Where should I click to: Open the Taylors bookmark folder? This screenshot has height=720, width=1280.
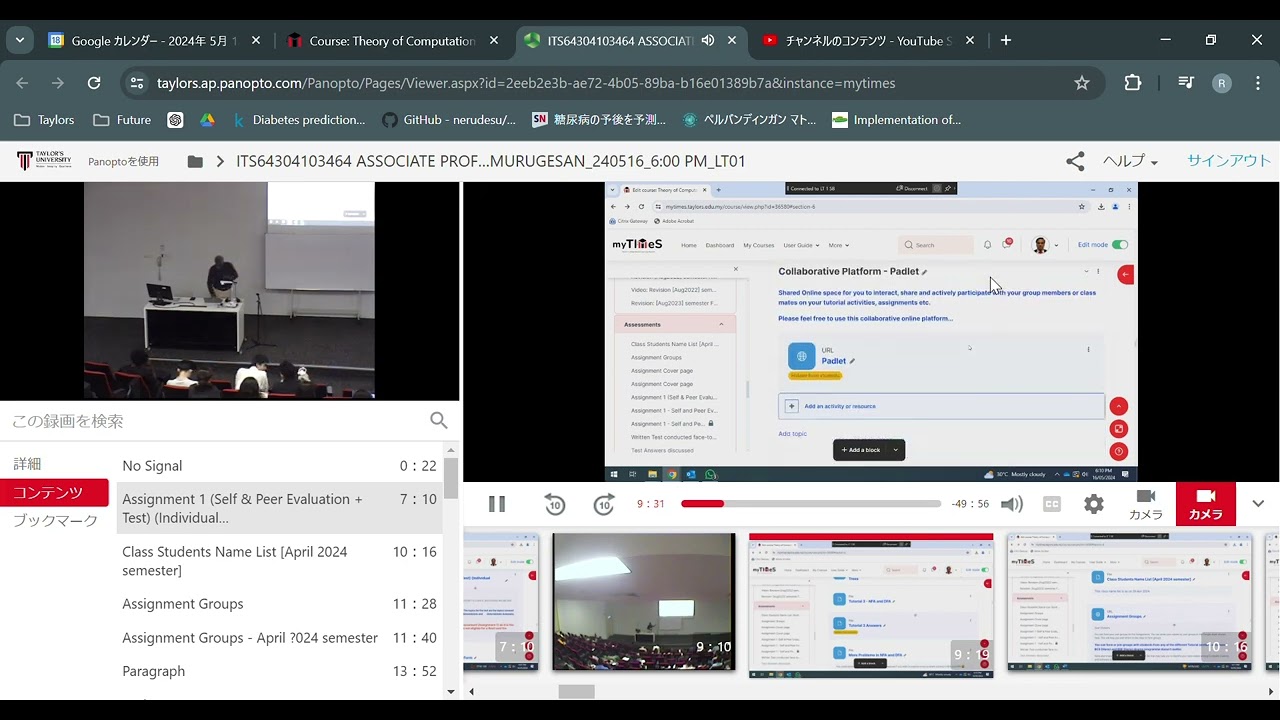[44, 120]
